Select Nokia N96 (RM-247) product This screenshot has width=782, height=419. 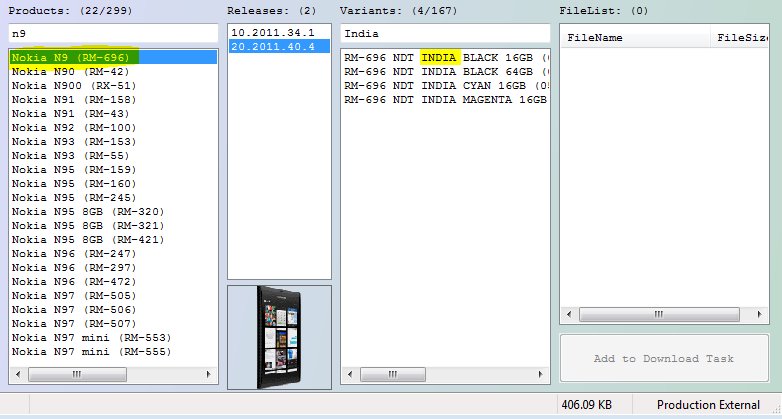[113, 253]
